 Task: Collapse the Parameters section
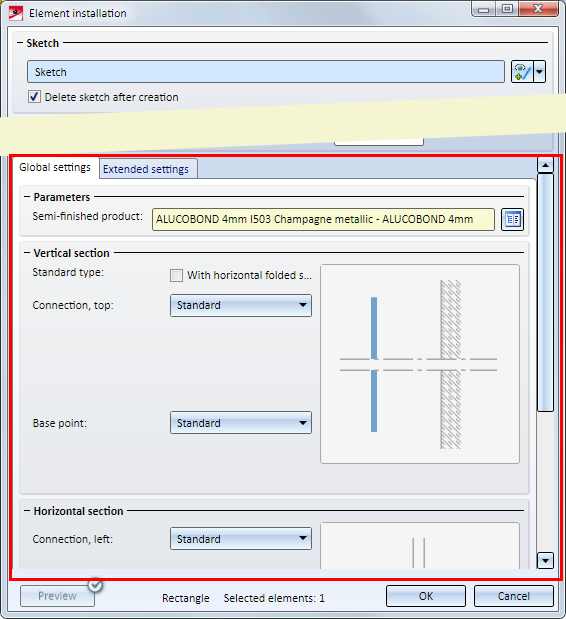(x=27, y=197)
